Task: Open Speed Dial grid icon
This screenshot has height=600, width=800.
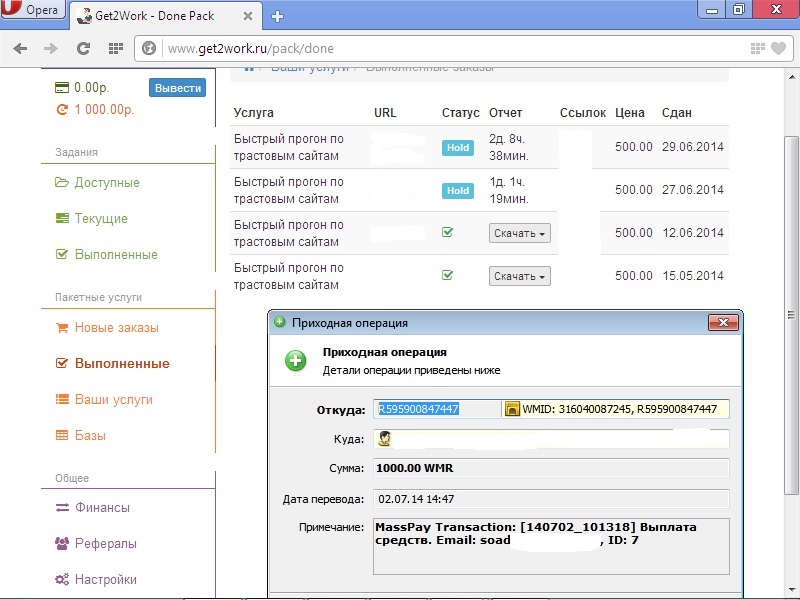Action: (x=116, y=48)
